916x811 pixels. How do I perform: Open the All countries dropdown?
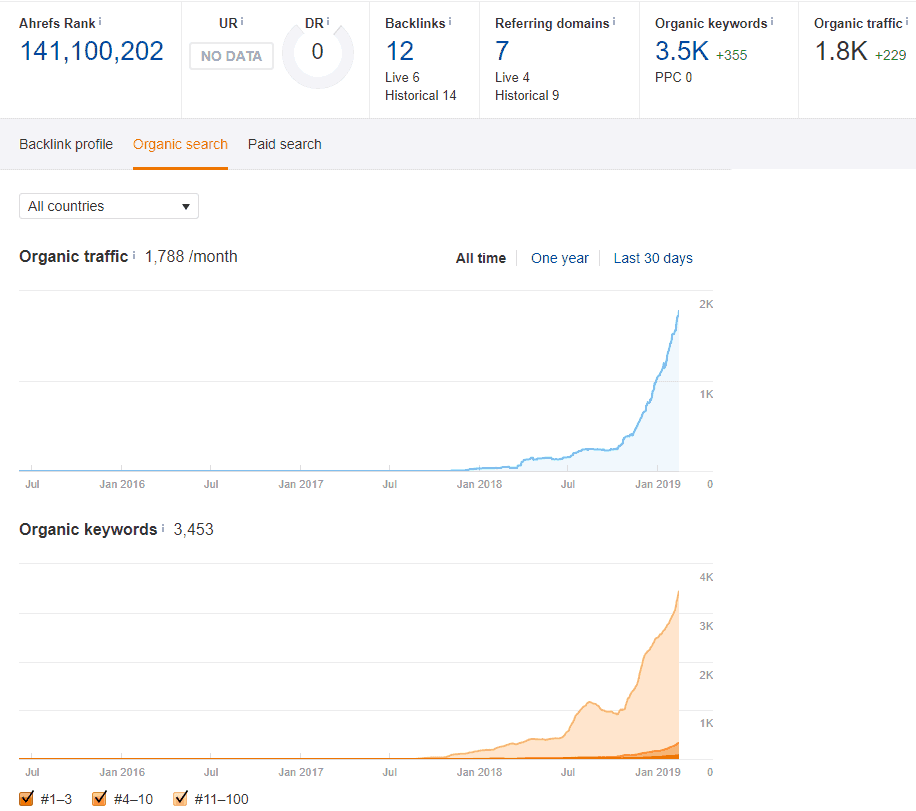[x=109, y=206]
